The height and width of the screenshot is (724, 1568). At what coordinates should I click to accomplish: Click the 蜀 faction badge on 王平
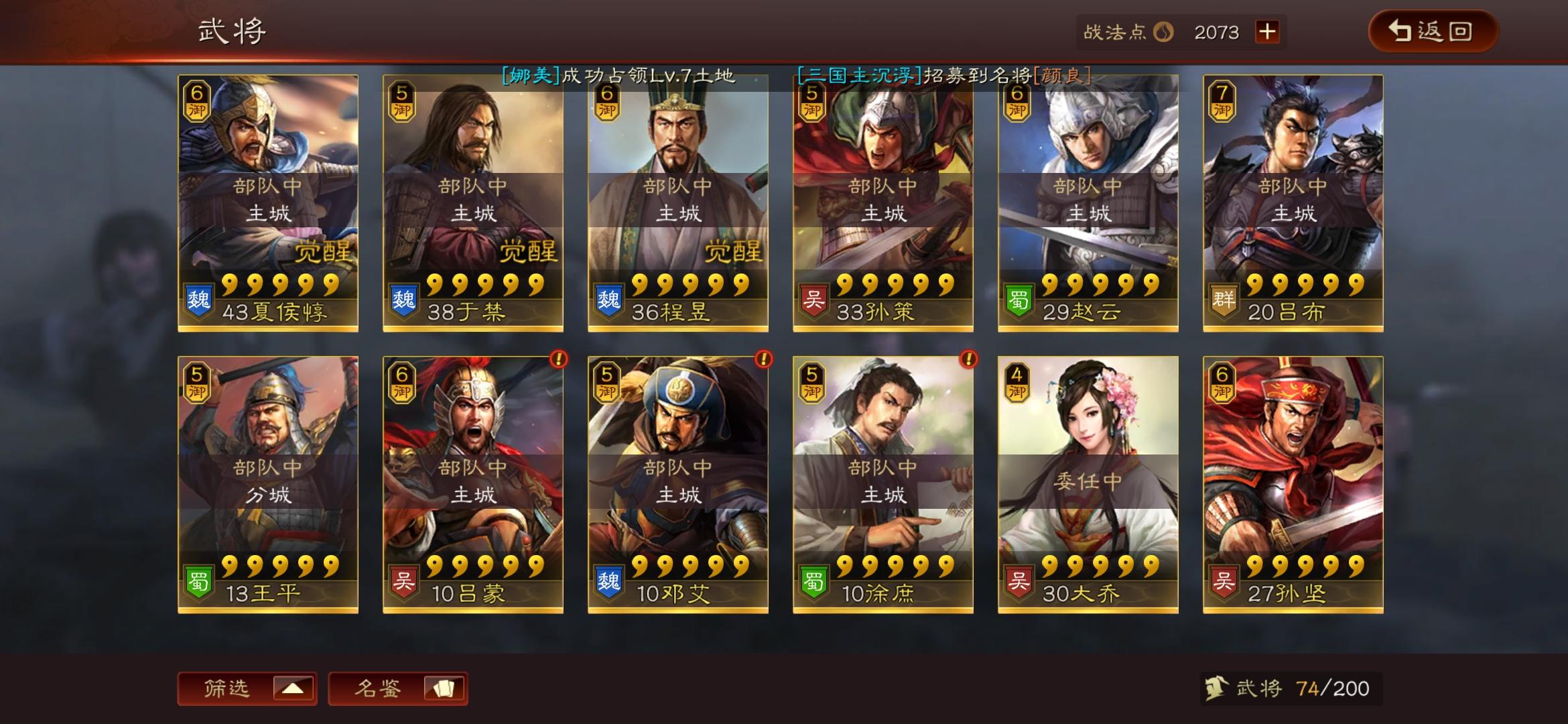[198, 582]
